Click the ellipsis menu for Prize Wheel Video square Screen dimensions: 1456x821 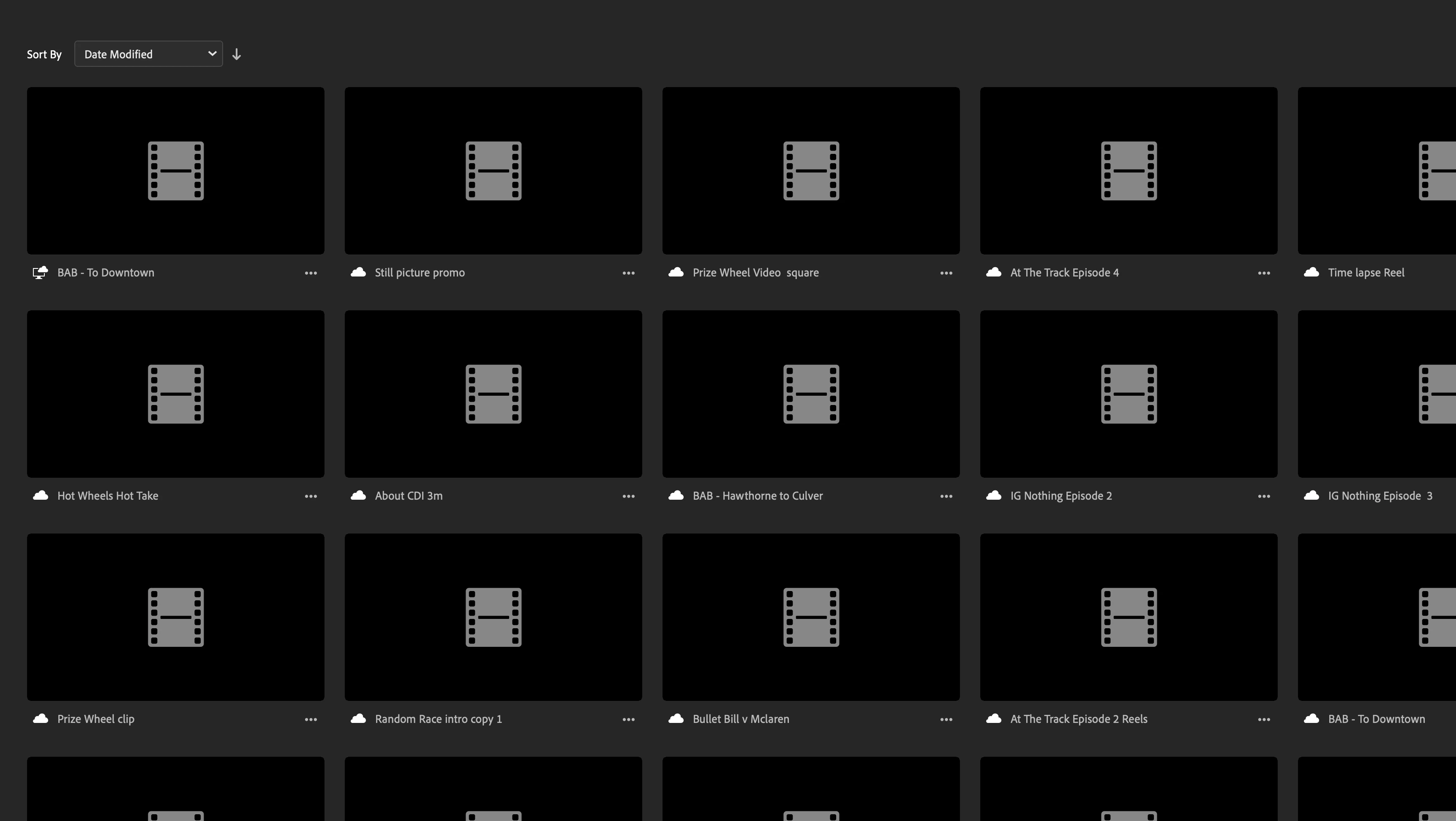tap(946, 273)
